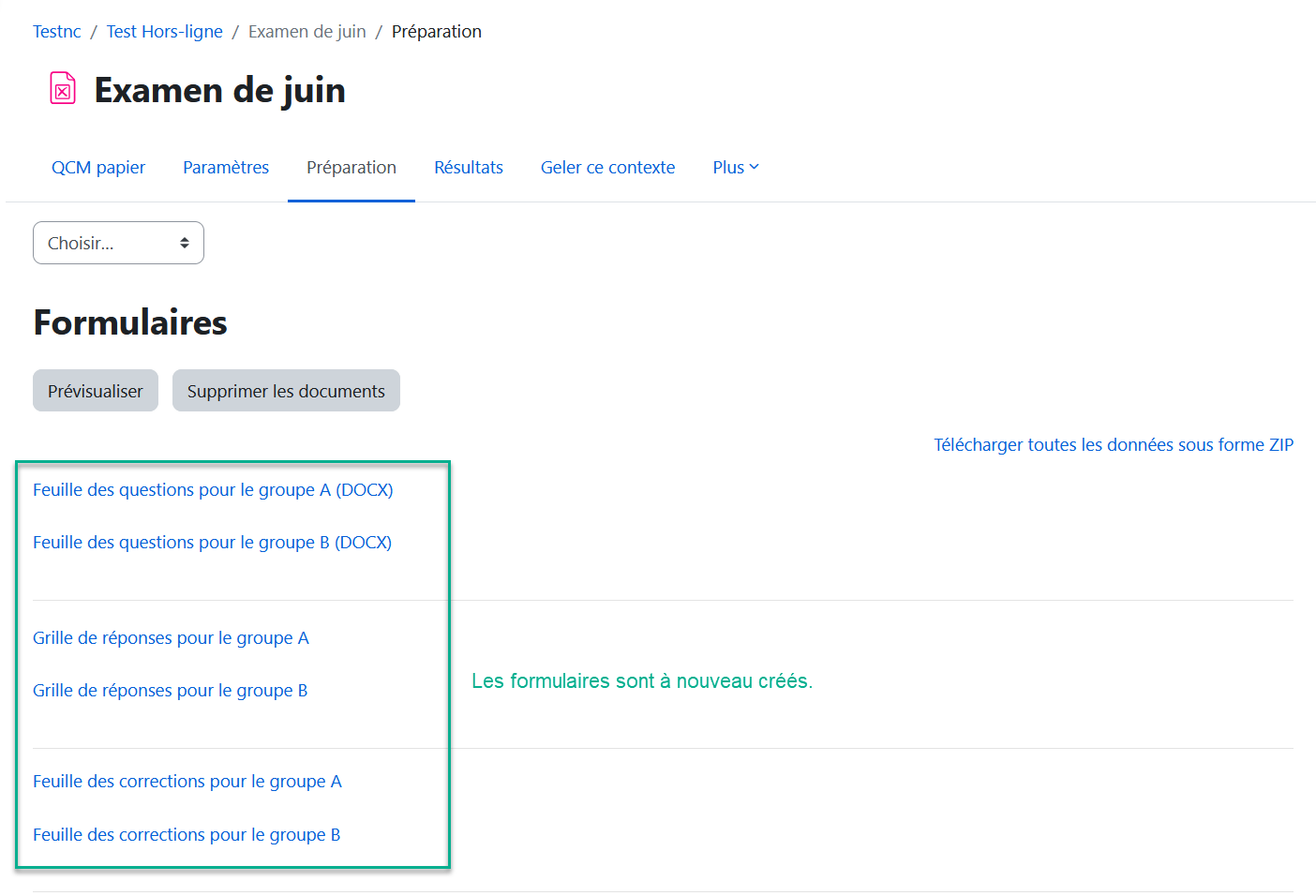Click the Examen de juin breadcrumb item
Image resolution: width=1316 pixels, height=896 pixels.
pos(307,32)
